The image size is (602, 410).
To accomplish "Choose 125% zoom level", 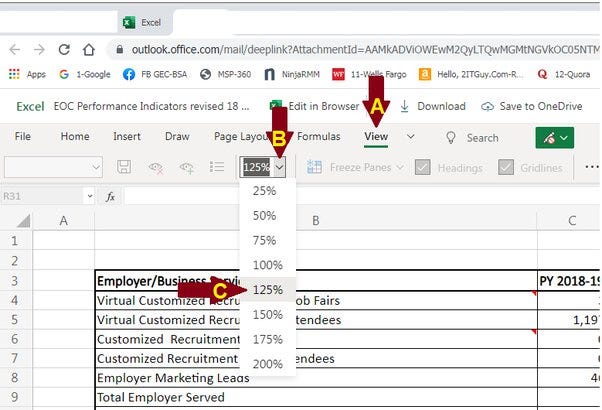I will tap(268, 290).
